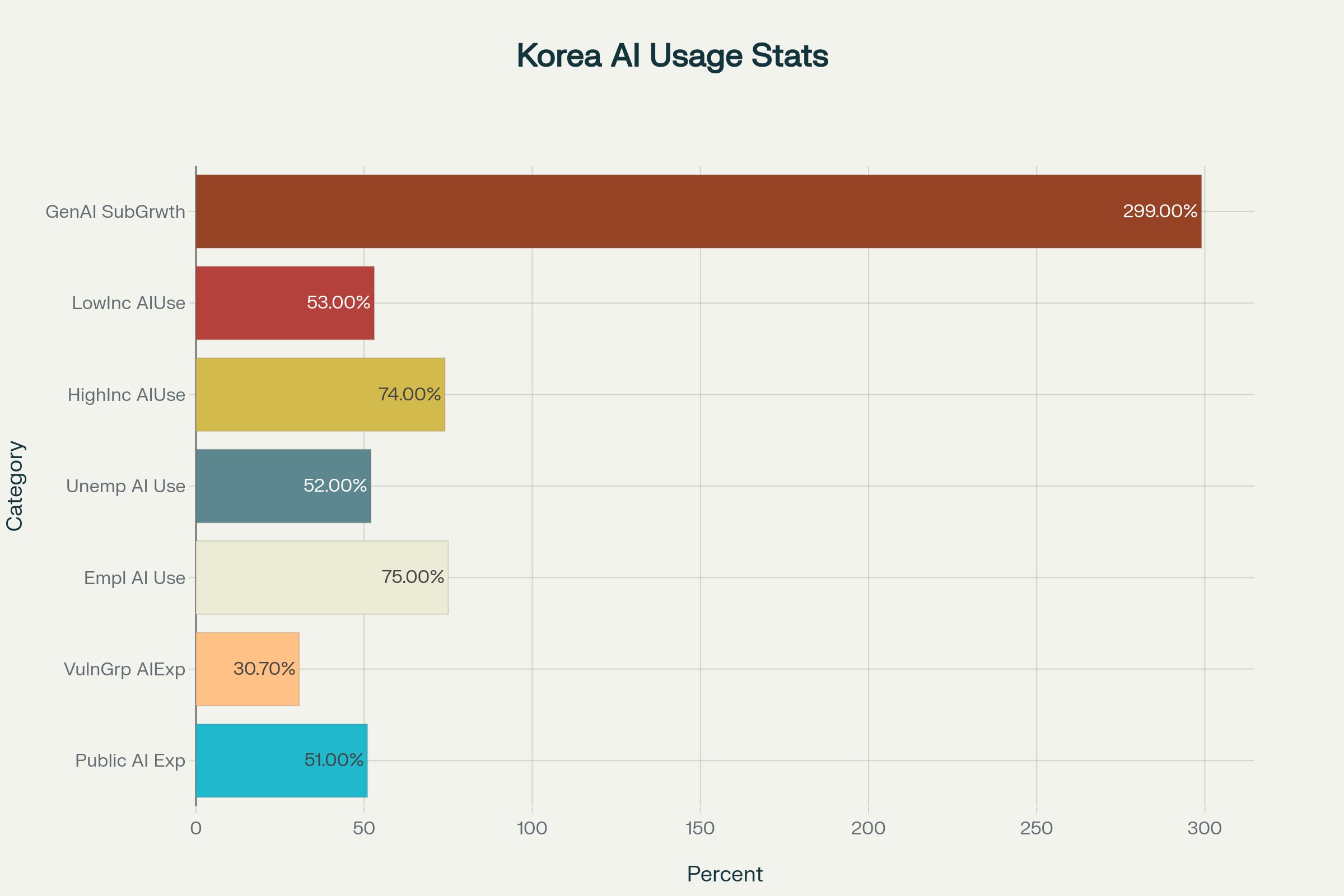Click the 299.00% value label
Screen dimensions: 1344x896
pyautogui.click(x=1160, y=212)
